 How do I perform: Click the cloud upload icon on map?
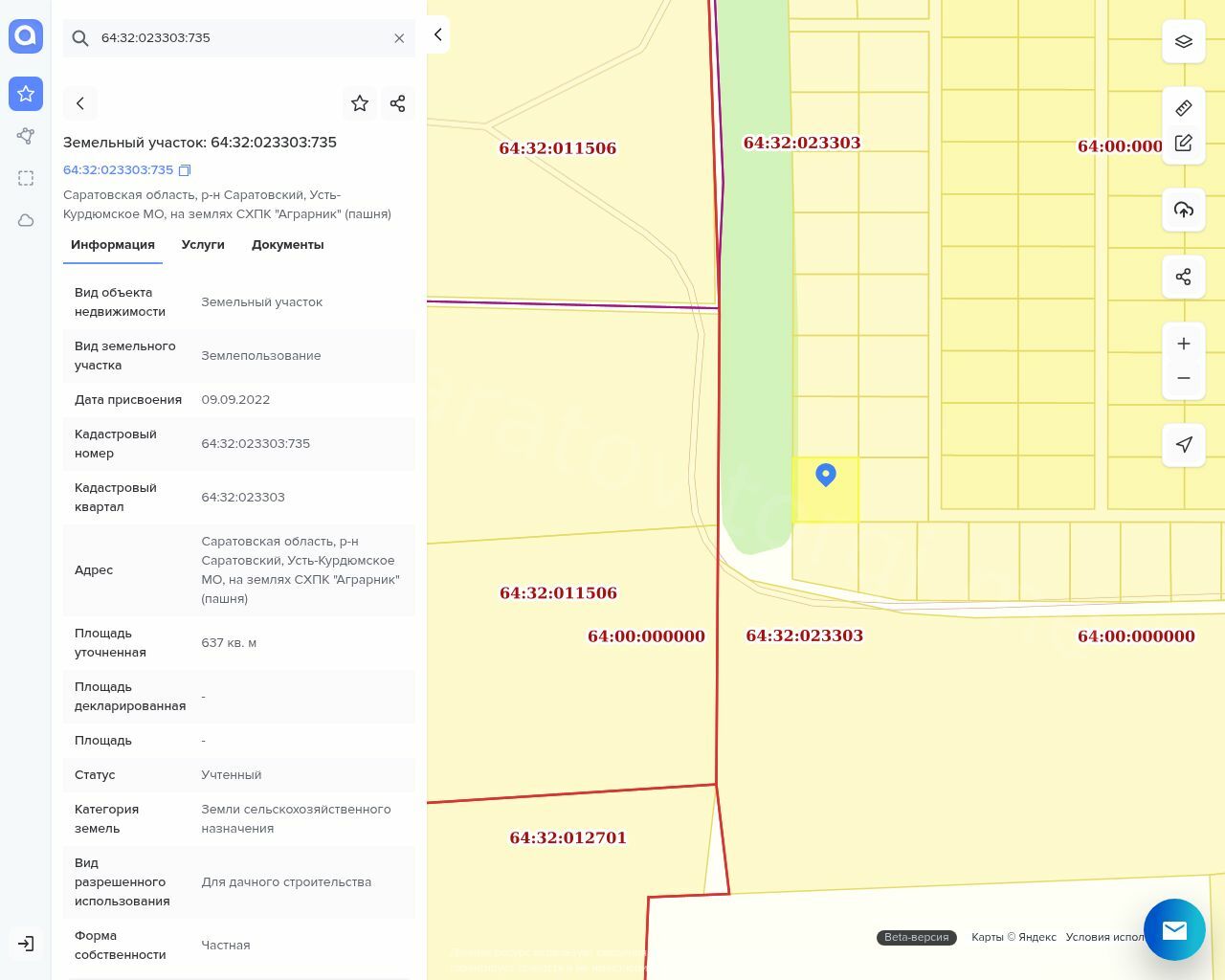pyautogui.click(x=1183, y=210)
